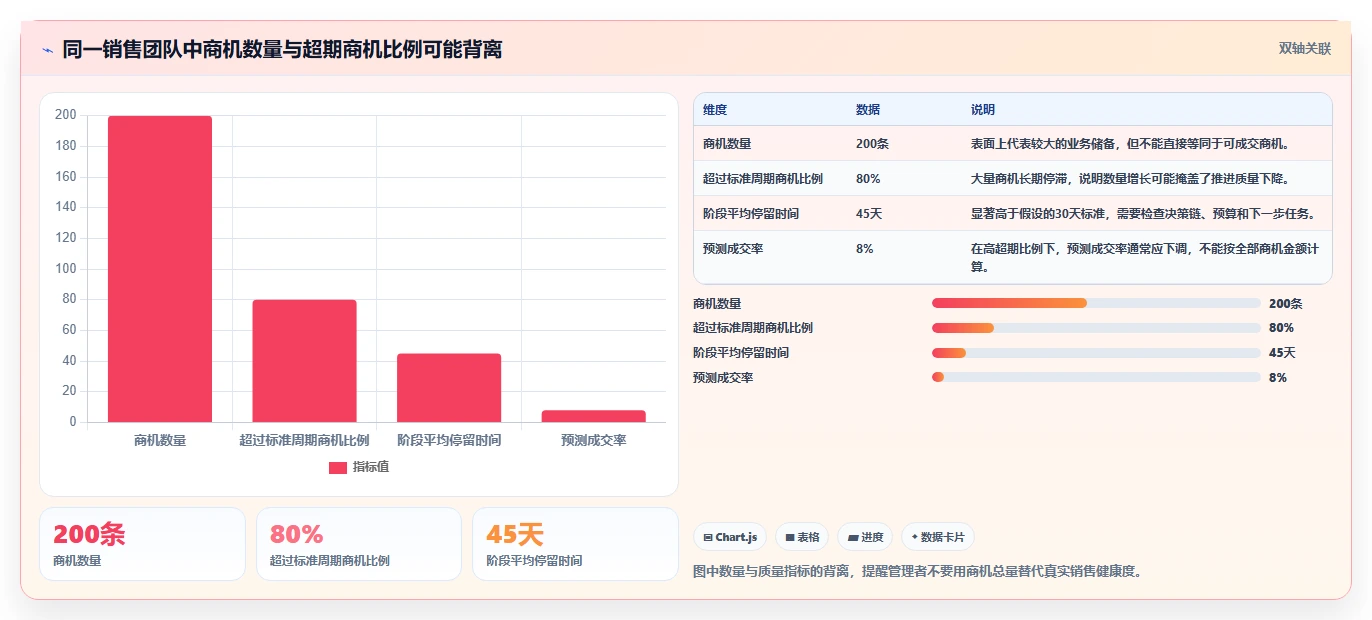Click the 45天 cell in the table
This screenshot has width=1372, height=620.
pos(869,214)
